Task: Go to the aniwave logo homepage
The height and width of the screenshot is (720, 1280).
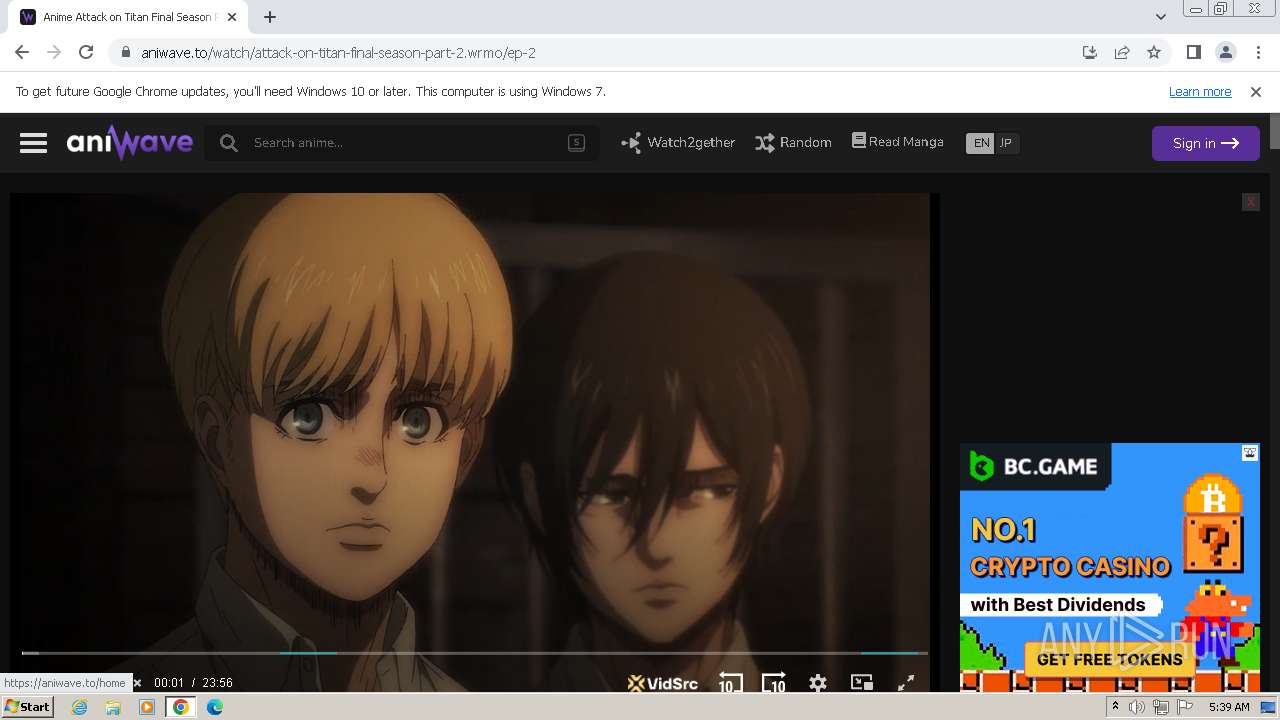Action: [129, 142]
